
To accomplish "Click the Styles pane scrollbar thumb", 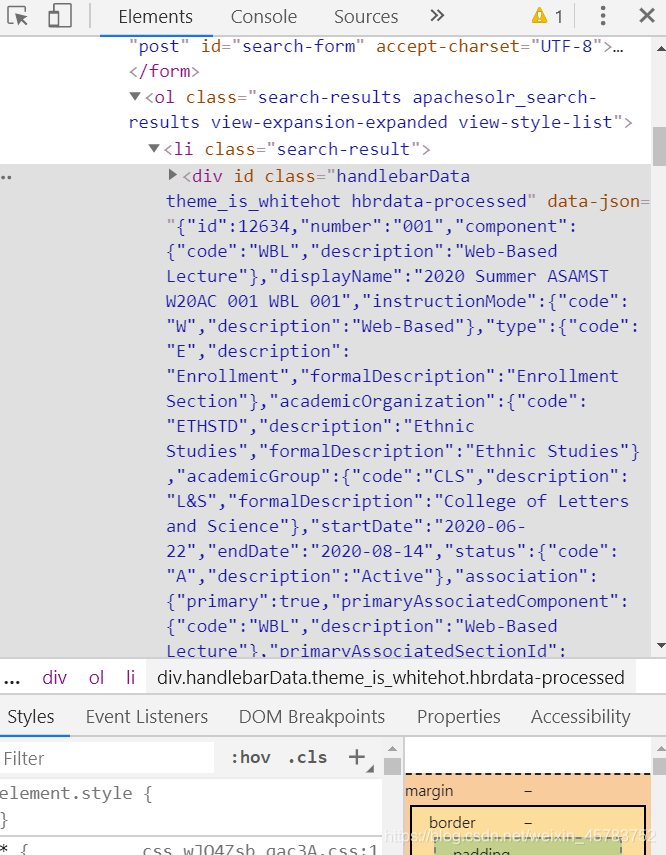I will [x=392, y=766].
